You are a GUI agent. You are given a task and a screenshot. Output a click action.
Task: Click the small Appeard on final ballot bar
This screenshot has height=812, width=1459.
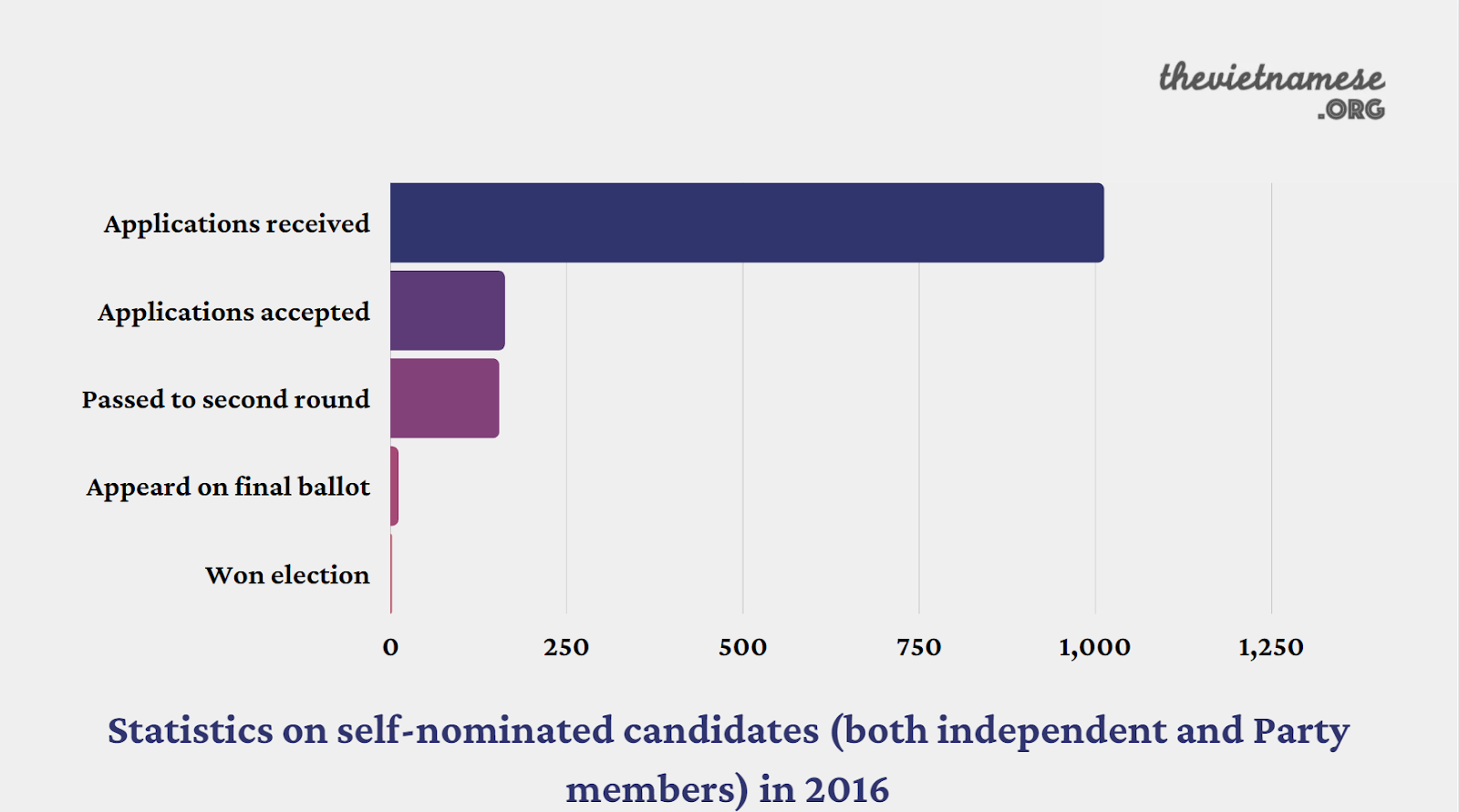(x=394, y=486)
